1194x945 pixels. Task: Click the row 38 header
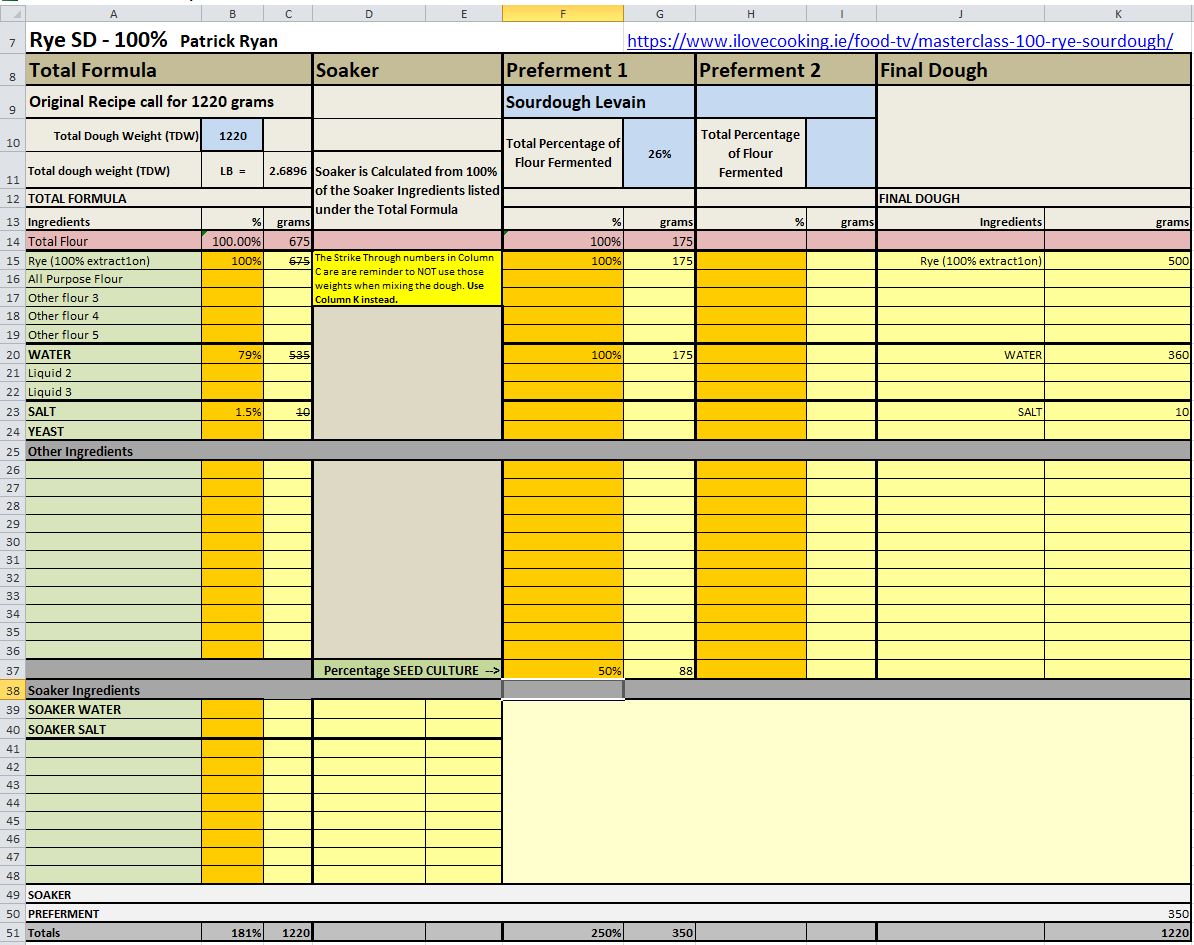point(12,690)
